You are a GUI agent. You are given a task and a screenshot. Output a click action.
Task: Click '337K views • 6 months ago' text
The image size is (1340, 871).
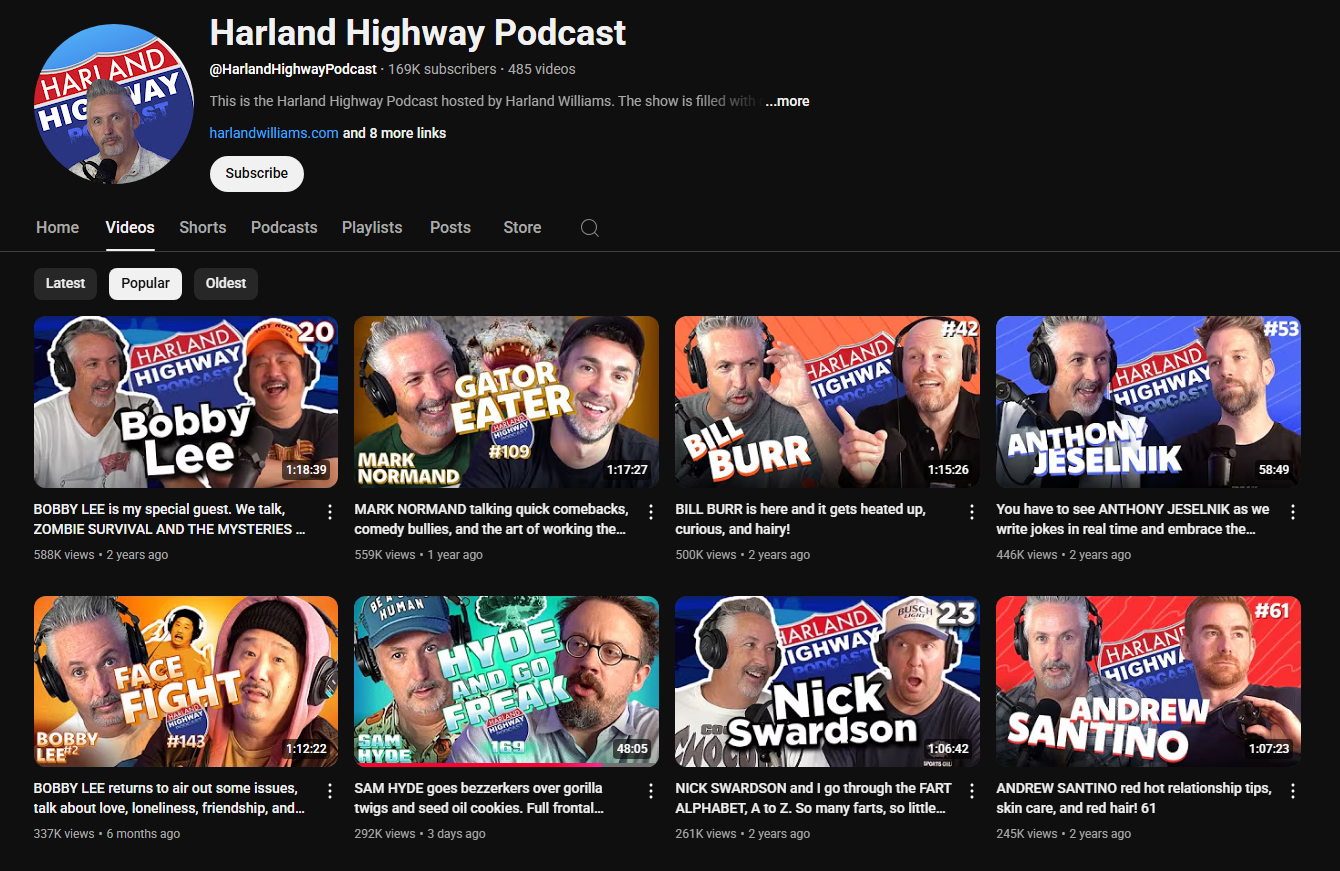tap(107, 834)
